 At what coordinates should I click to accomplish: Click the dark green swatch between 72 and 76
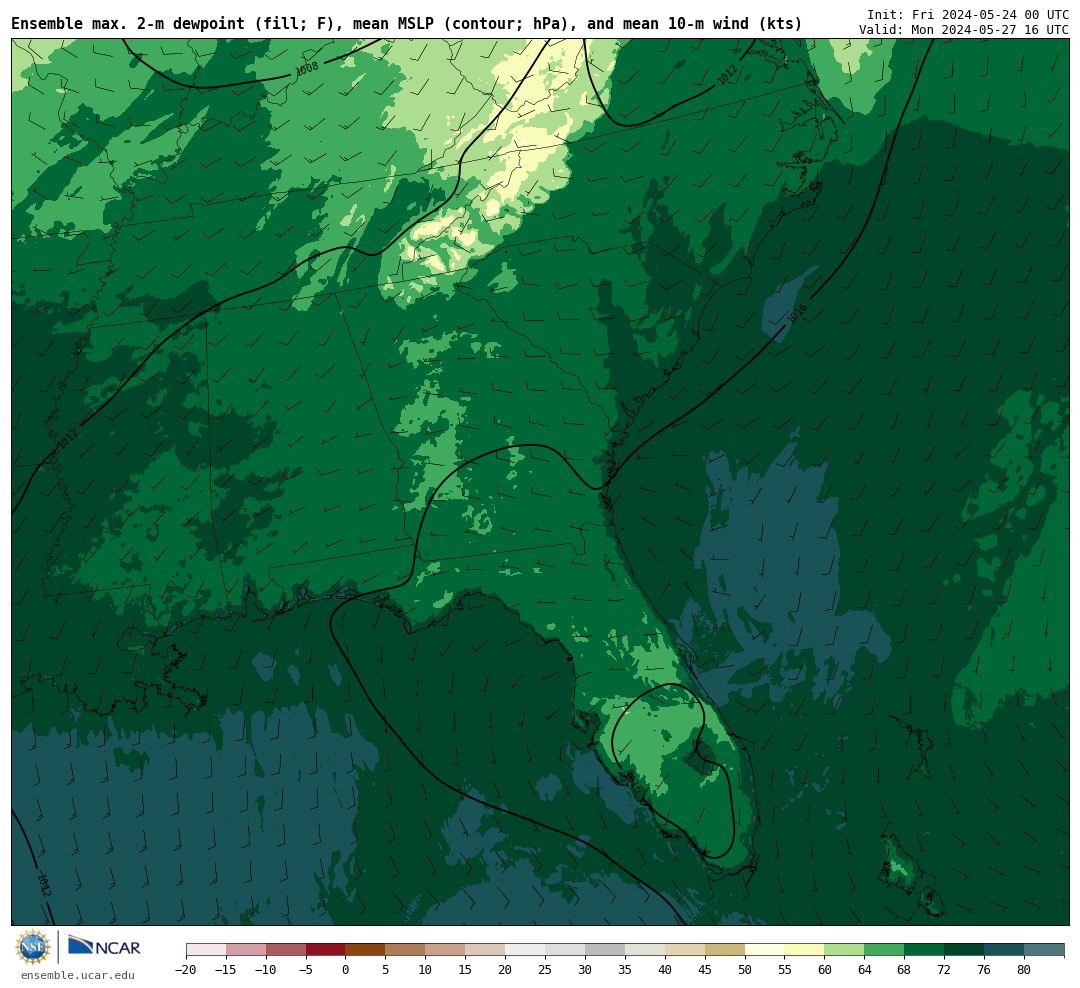pos(964,950)
